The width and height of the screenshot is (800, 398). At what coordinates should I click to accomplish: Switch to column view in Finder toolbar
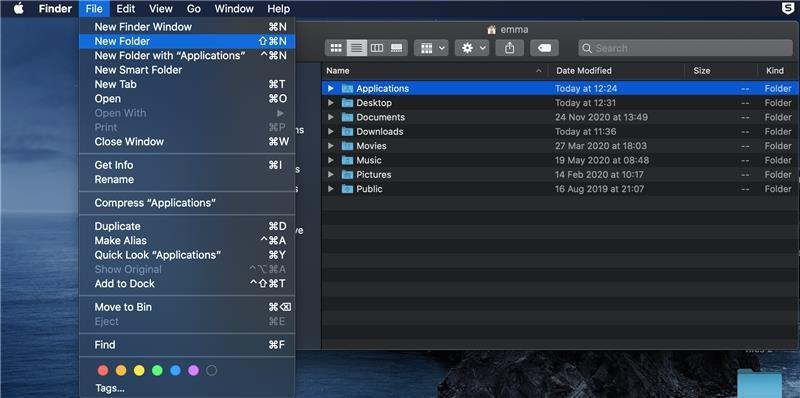coord(377,48)
